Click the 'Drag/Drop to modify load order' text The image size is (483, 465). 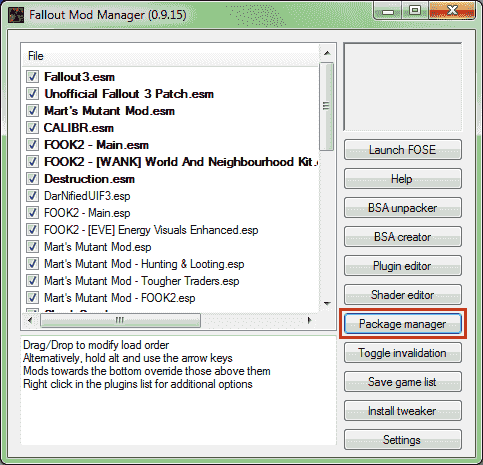click(x=96, y=345)
